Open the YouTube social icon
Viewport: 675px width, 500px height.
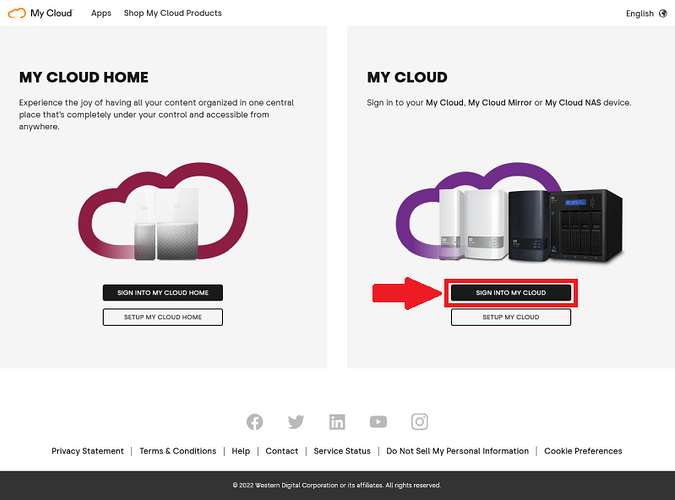[x=378, y=422]
